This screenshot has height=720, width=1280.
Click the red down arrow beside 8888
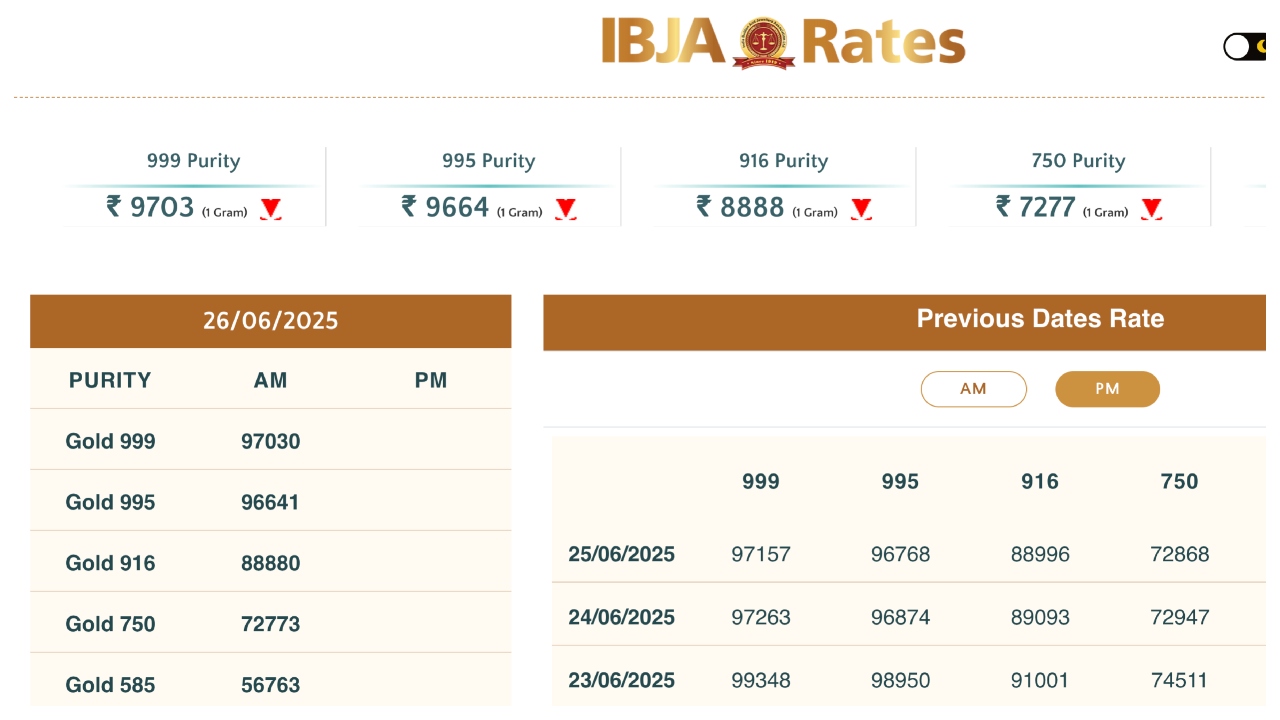(861, 209)
